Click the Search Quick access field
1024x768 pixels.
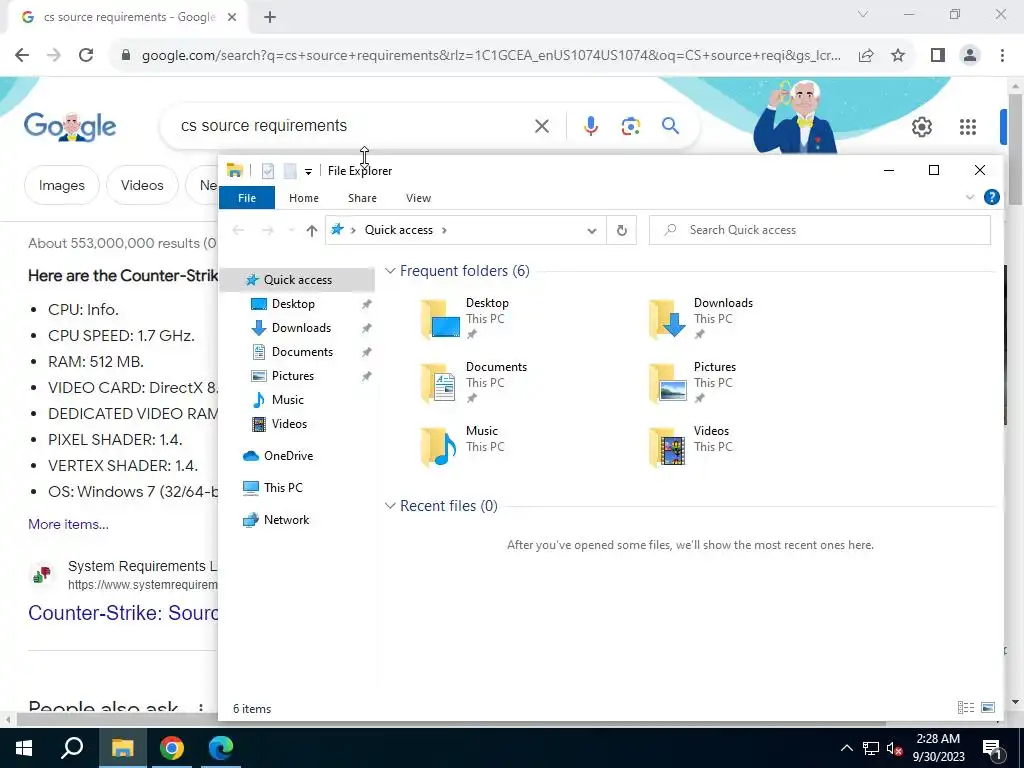click(820, 230)
